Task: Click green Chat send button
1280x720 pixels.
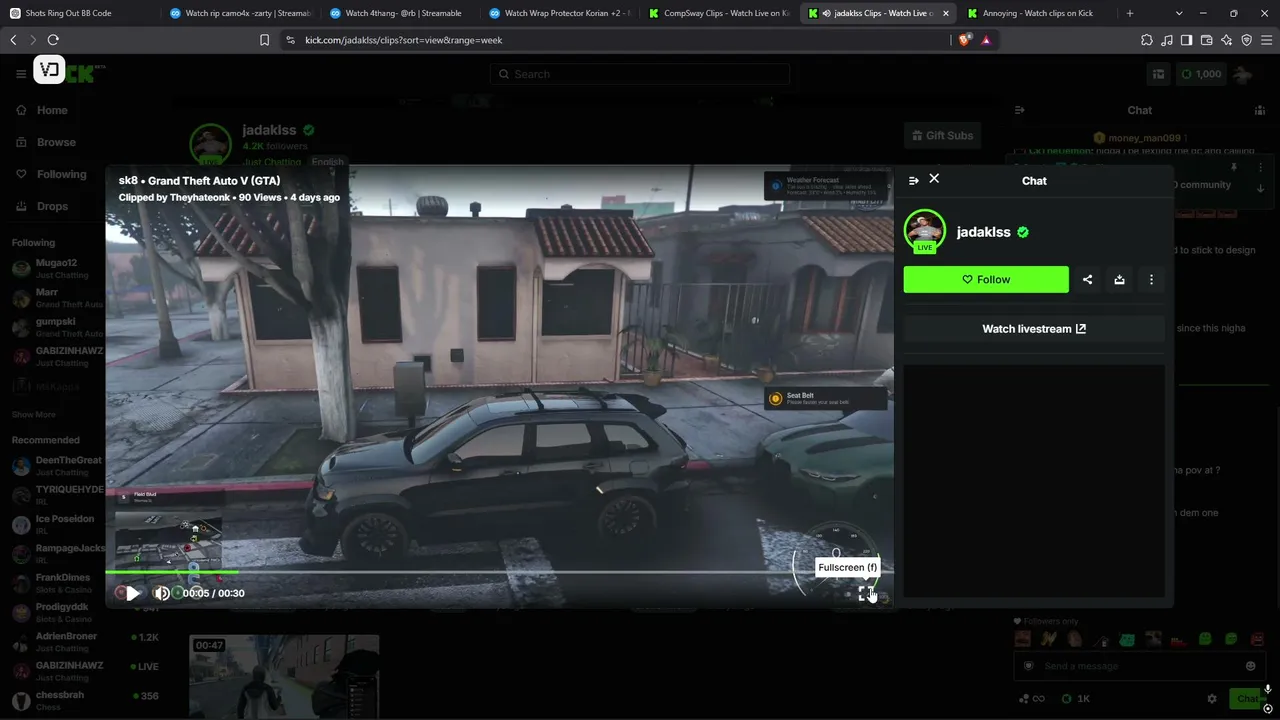Action: (x=1246, y=699)
